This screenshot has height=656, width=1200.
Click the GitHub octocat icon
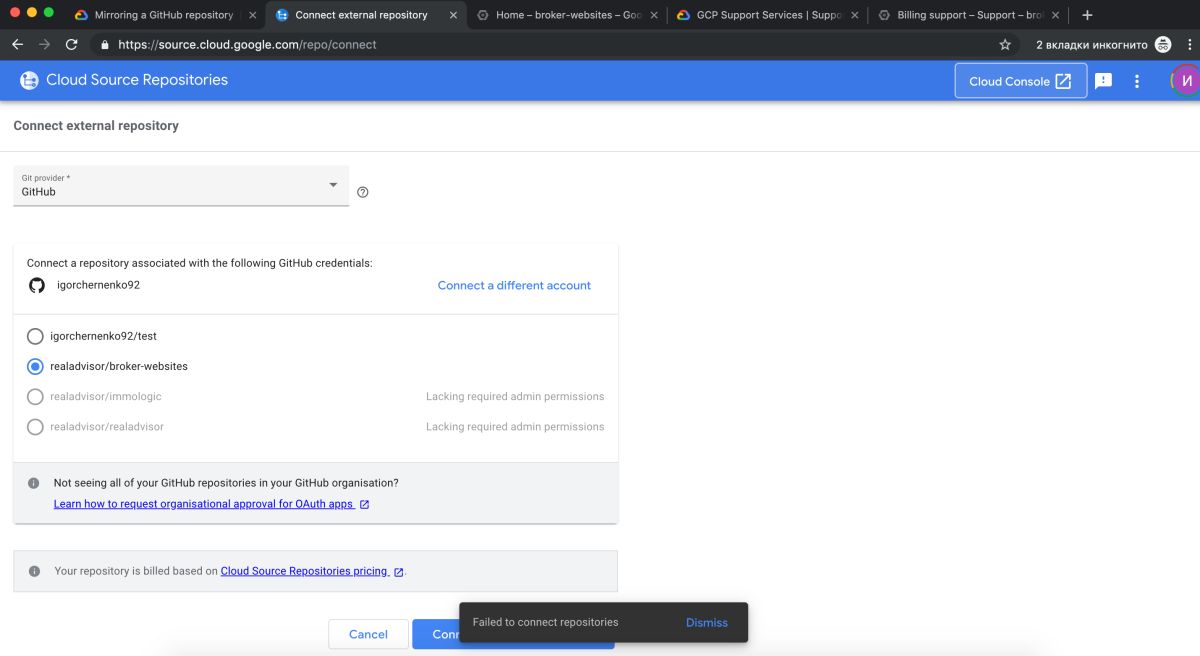pos(37,285)
